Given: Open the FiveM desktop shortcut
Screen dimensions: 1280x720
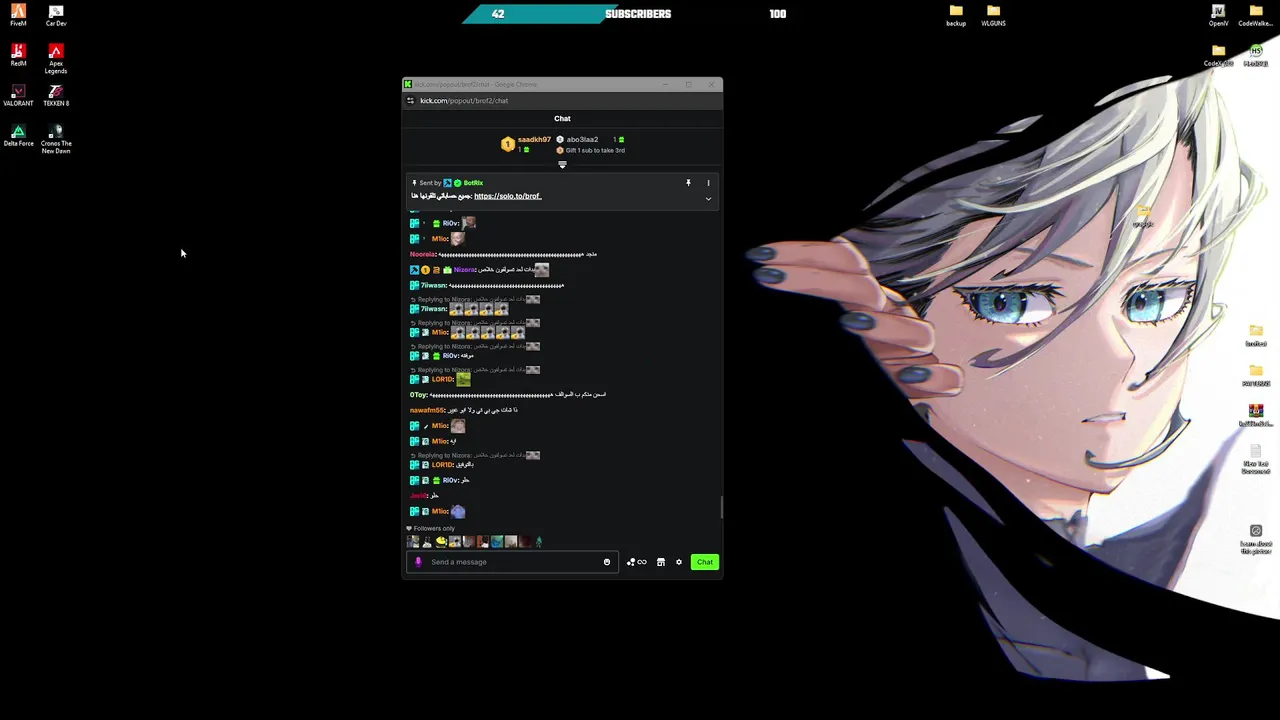Looking at the screenshot, I should [x=18, y=15].
